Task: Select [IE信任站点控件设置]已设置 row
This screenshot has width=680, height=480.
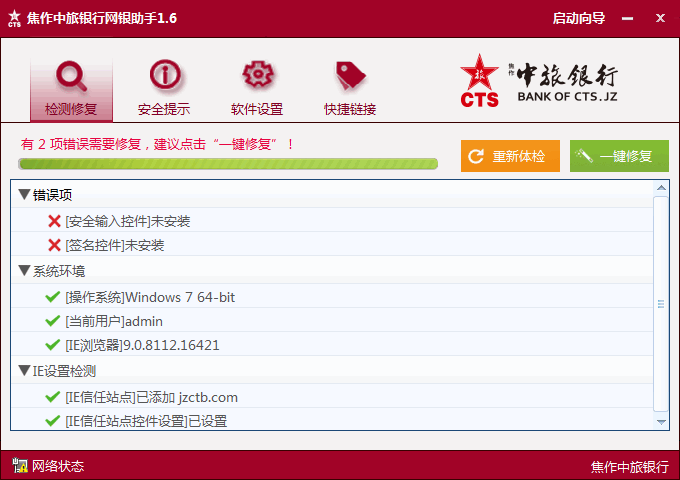Action: pyautogui.click(x=332, y=420)
